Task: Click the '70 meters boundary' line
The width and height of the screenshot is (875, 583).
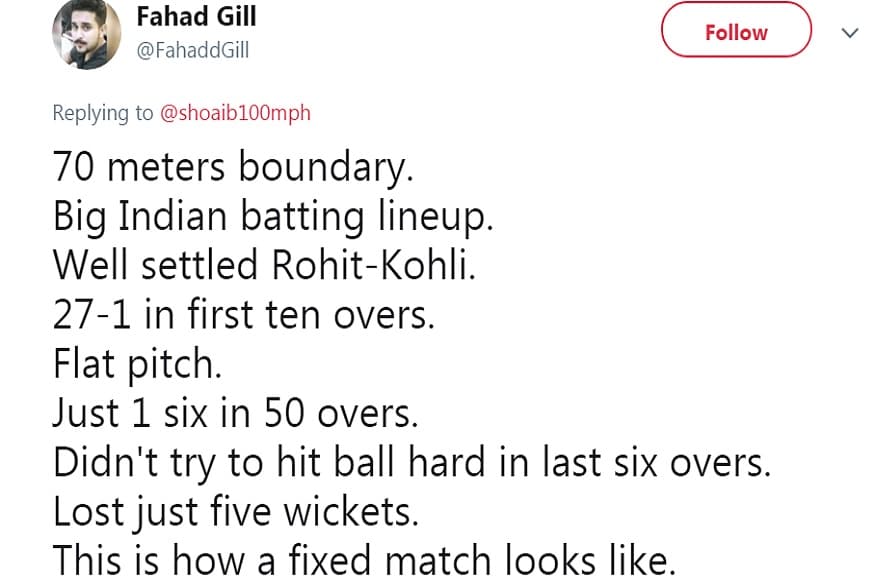Action: pyautogui.click(x=233, y=167)
